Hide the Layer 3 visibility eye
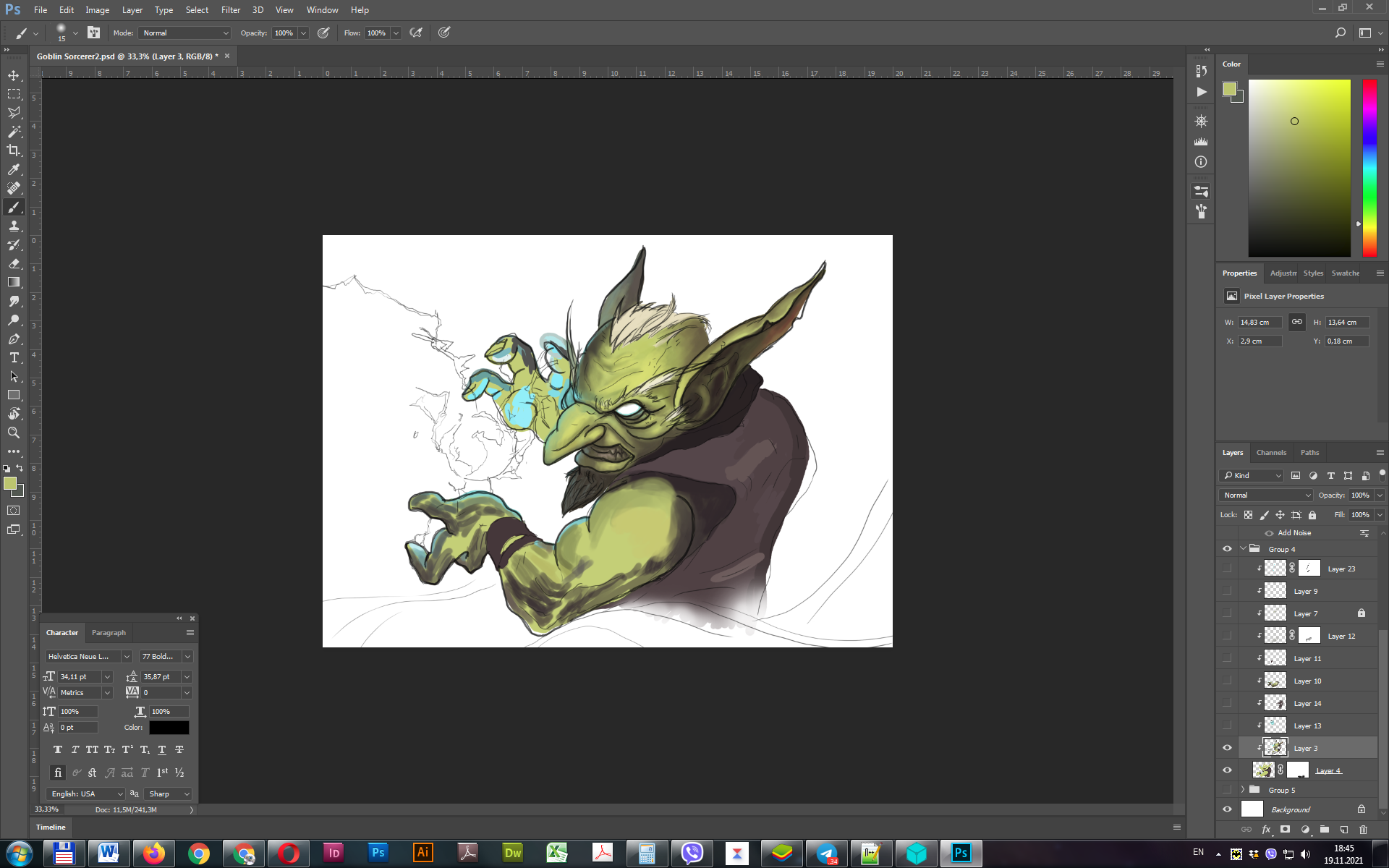 click(x=1227, y=748)
